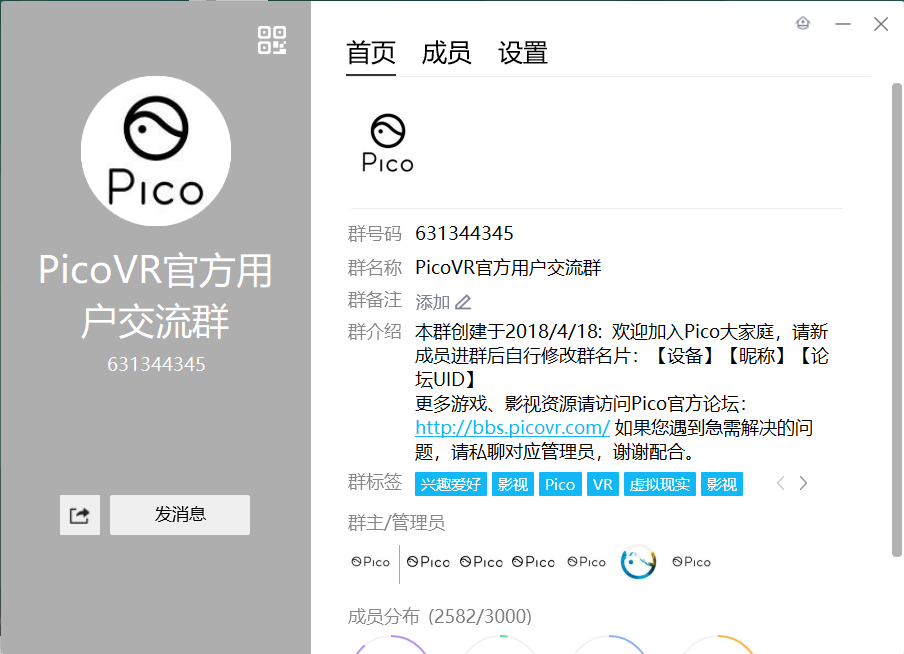Open the group QR code icon
This screenshot has width=904, height=654.
point(272,40)
